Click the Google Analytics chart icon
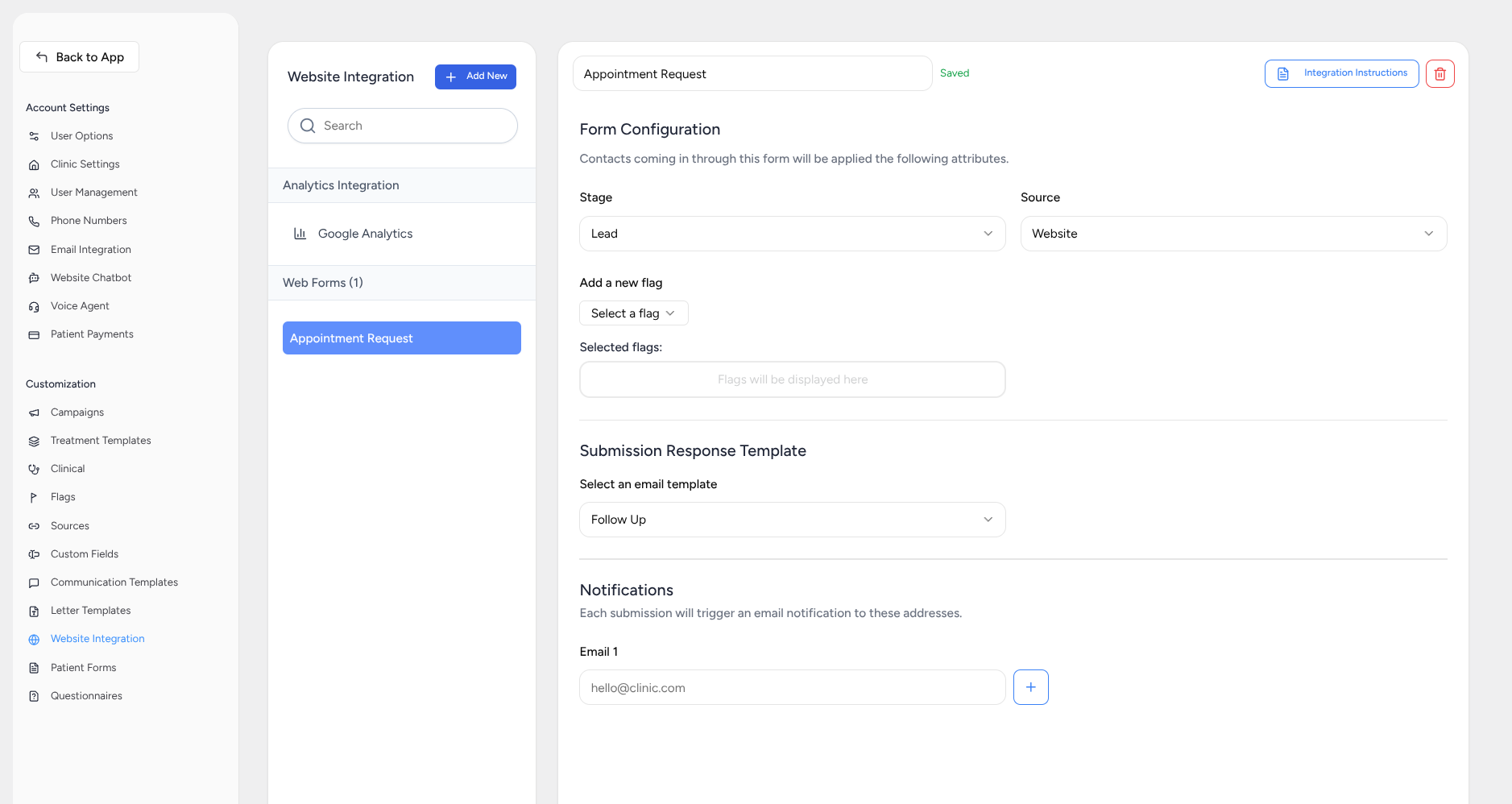 (300, 234)
